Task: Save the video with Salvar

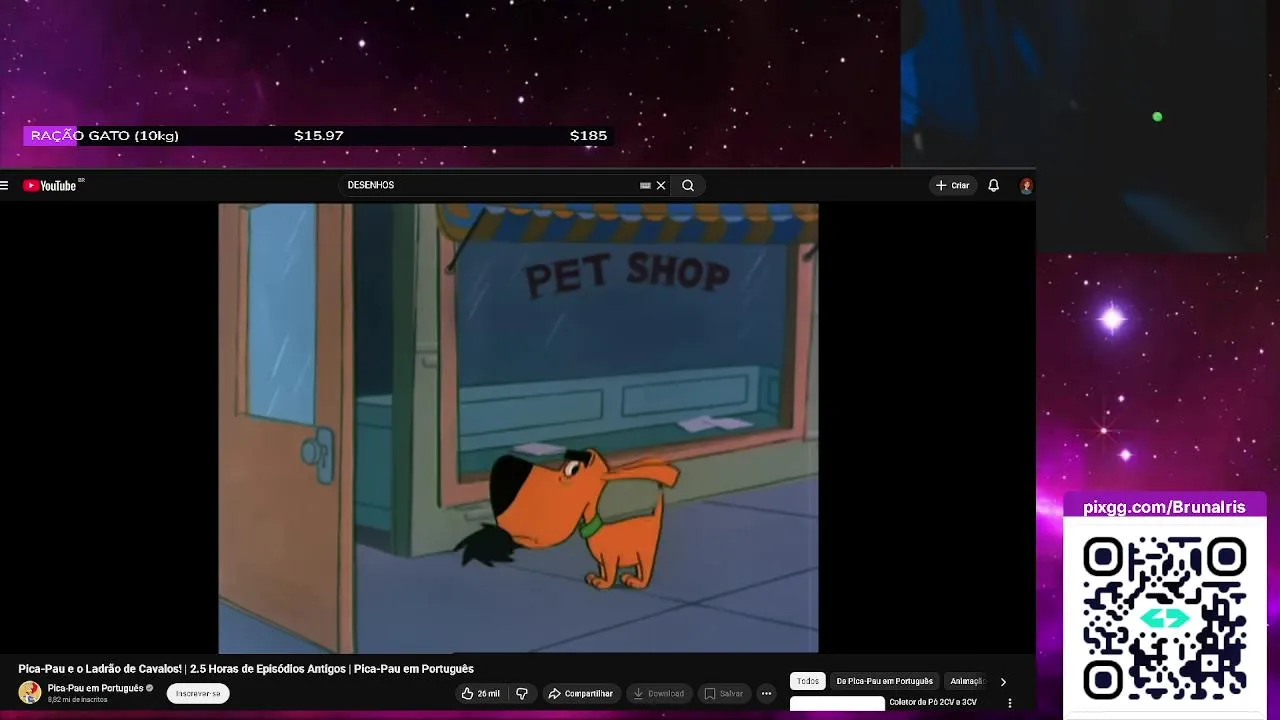Action: [723, 693]
